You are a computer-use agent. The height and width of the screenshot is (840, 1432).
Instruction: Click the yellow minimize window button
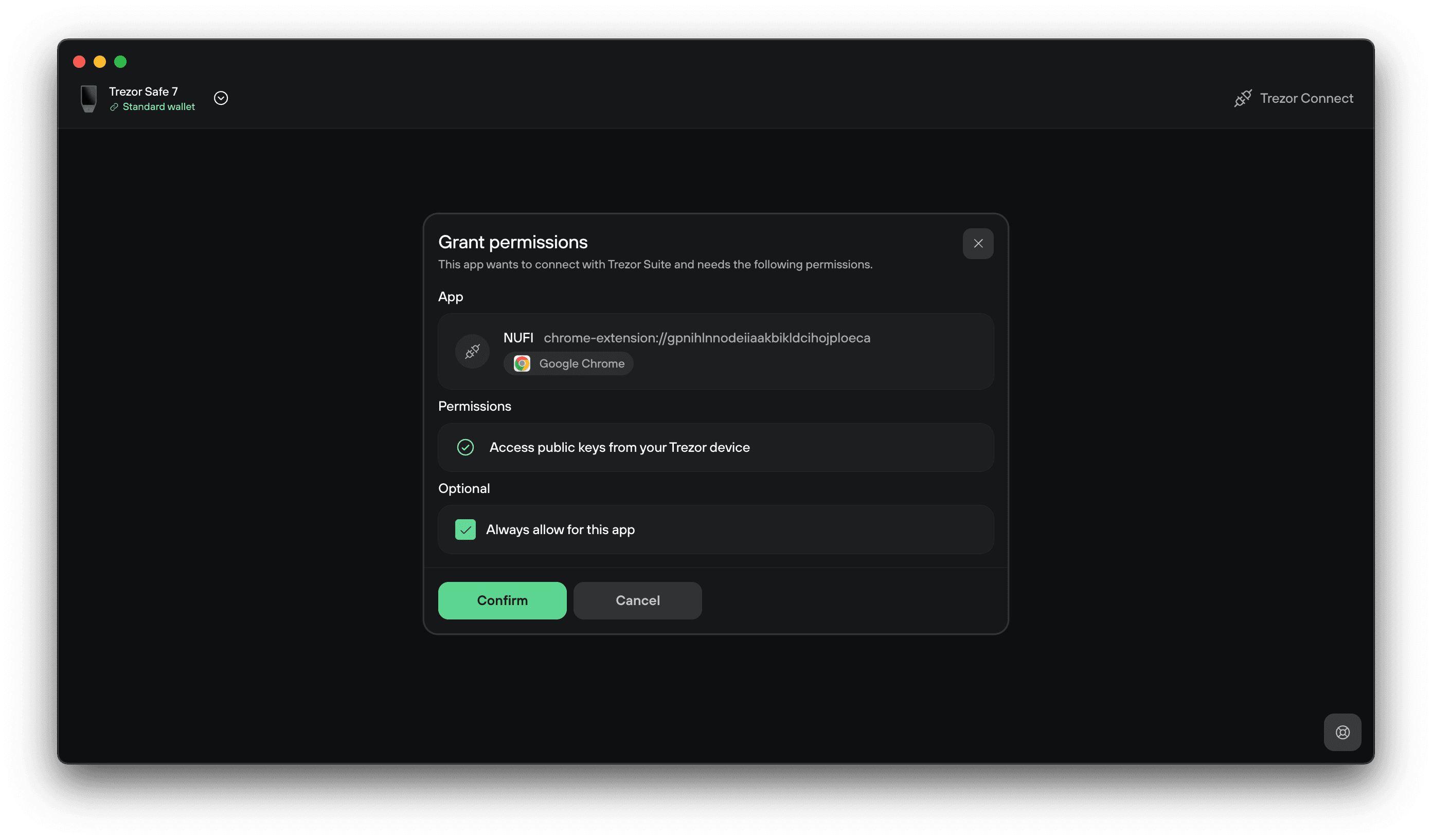tap(100, 61)
